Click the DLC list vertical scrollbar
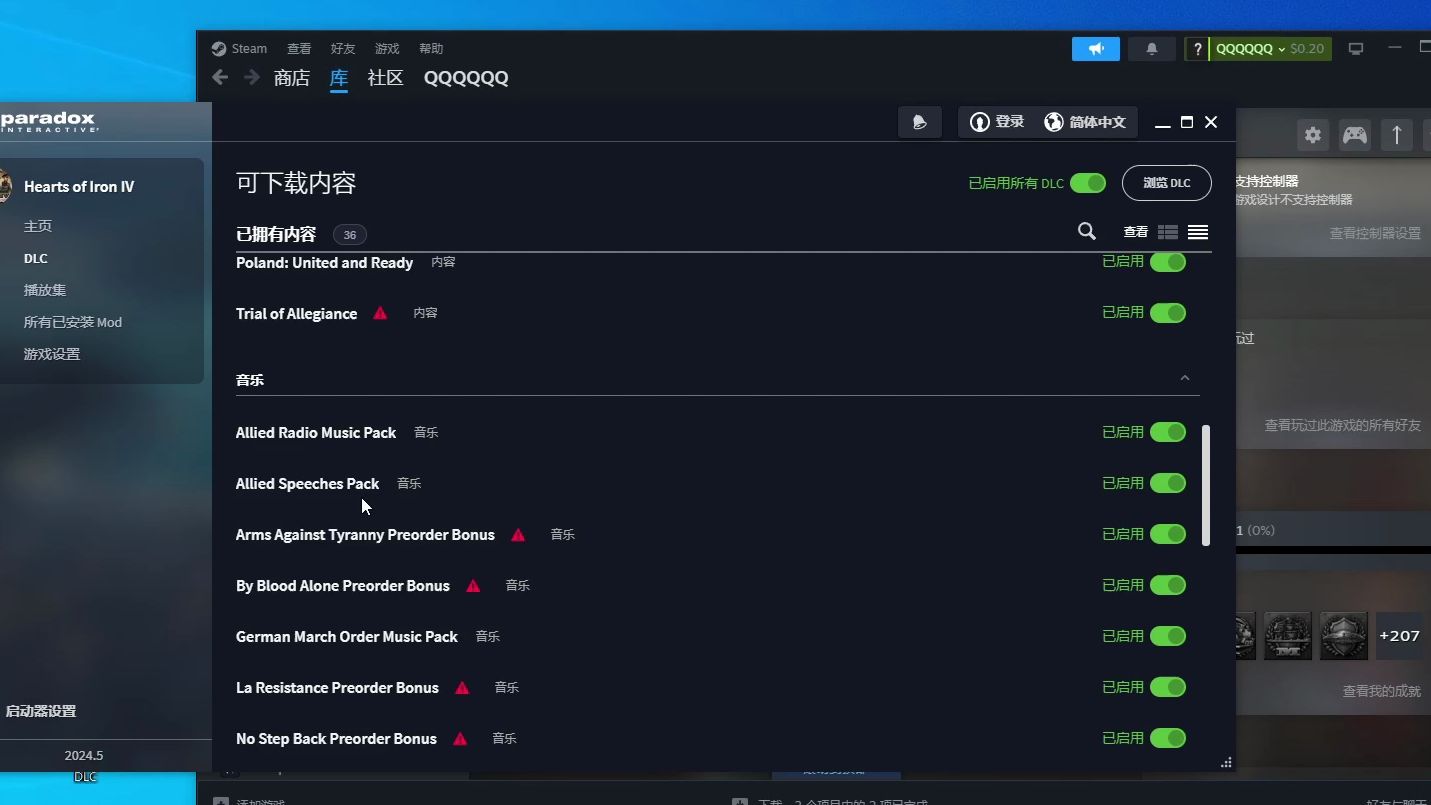The height and width of the screenshot is (805, 1431). 1206,485
